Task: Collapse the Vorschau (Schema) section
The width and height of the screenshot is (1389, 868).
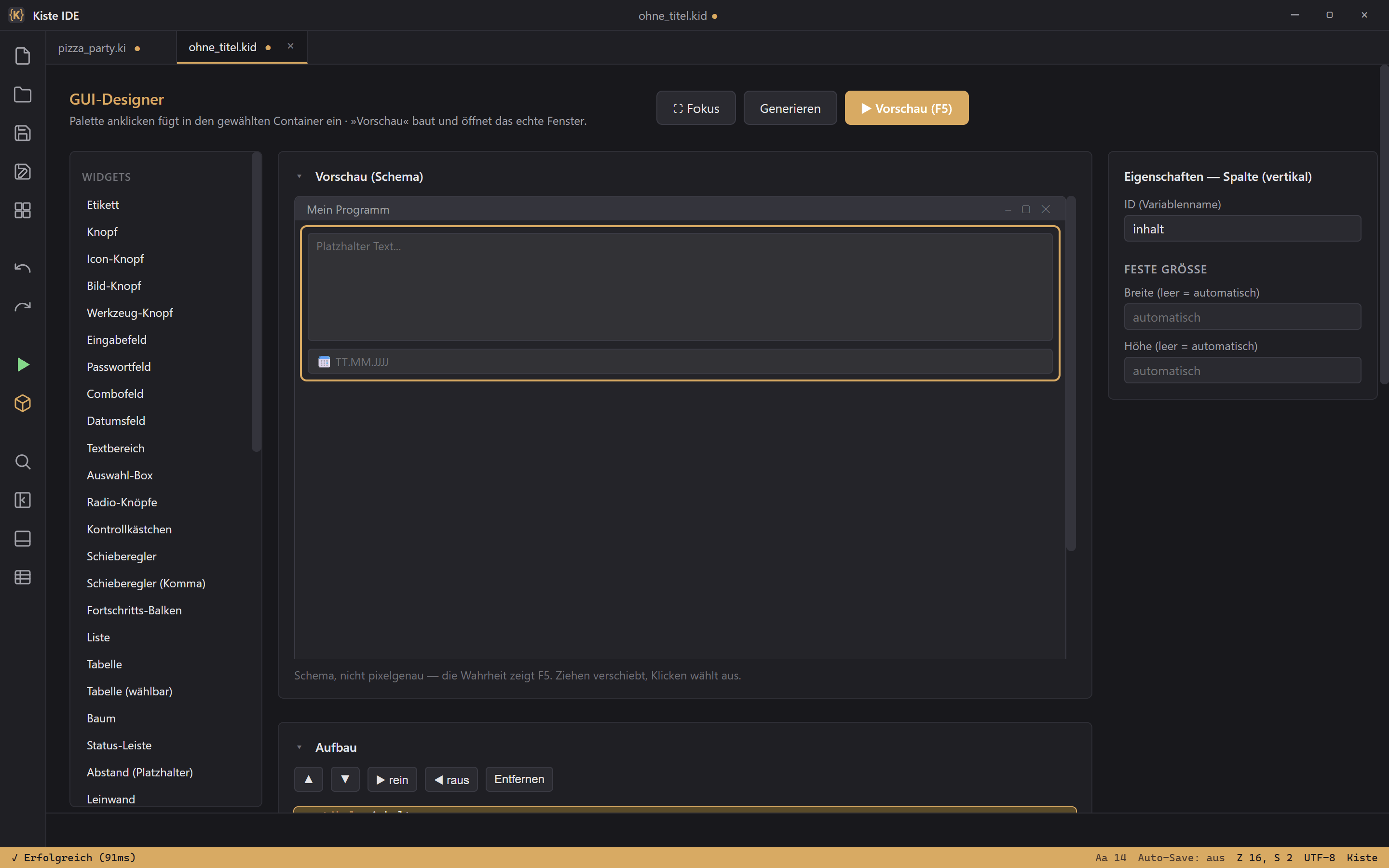Action: click(x=299, y=176)
